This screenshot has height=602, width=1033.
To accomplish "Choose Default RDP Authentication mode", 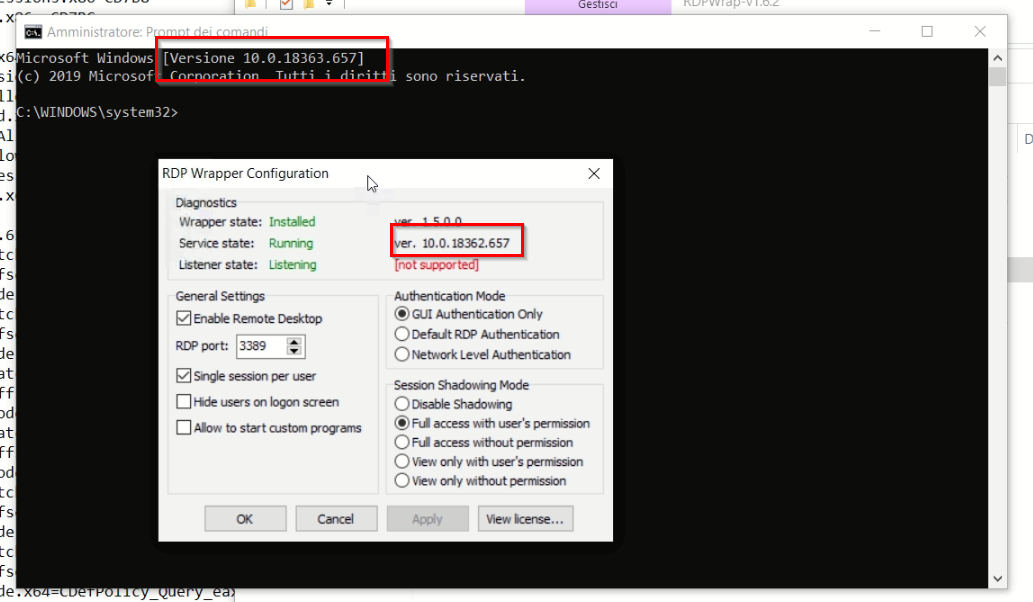I will [401, 334].
